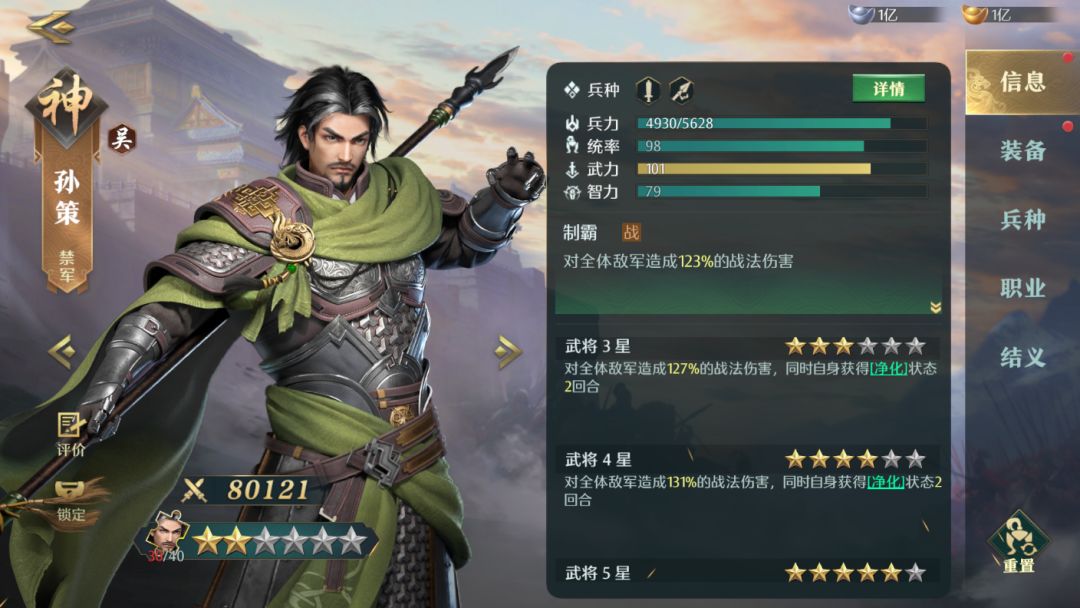Open the 信息 info tab
This screenshot has width=1080, height=608.
pyautogui.click(x=1022, y=83)
